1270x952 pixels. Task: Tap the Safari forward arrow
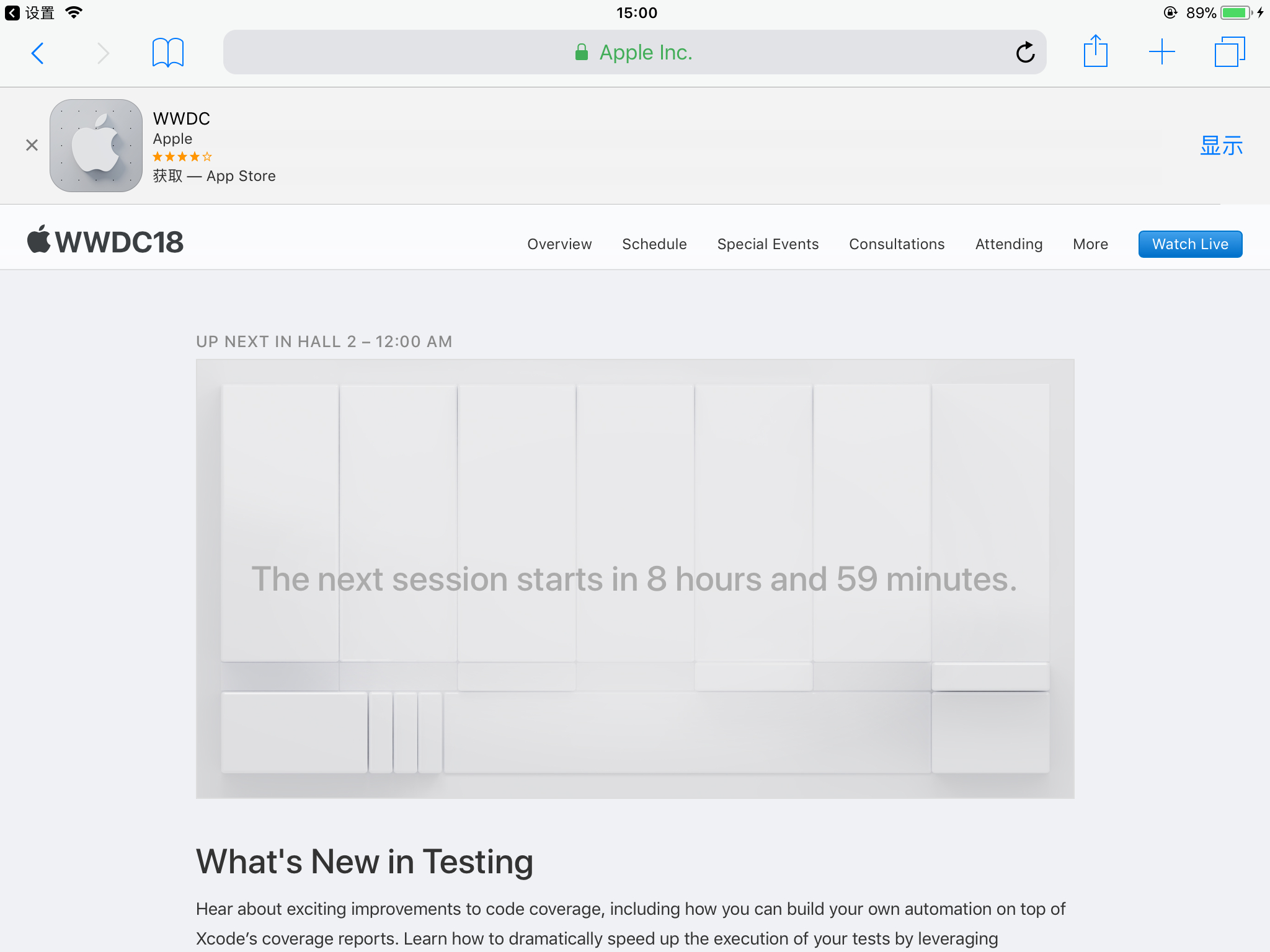coord(103,53)
